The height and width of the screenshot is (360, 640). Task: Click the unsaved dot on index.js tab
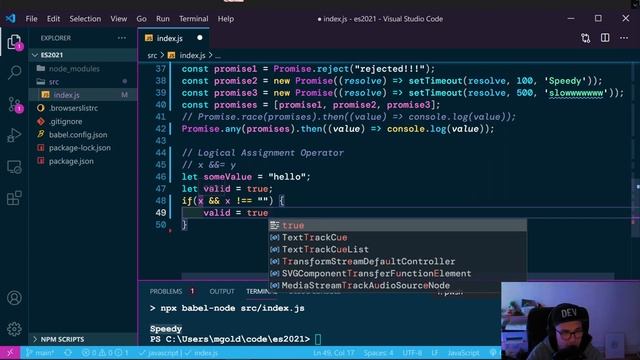tap(200, 38)
